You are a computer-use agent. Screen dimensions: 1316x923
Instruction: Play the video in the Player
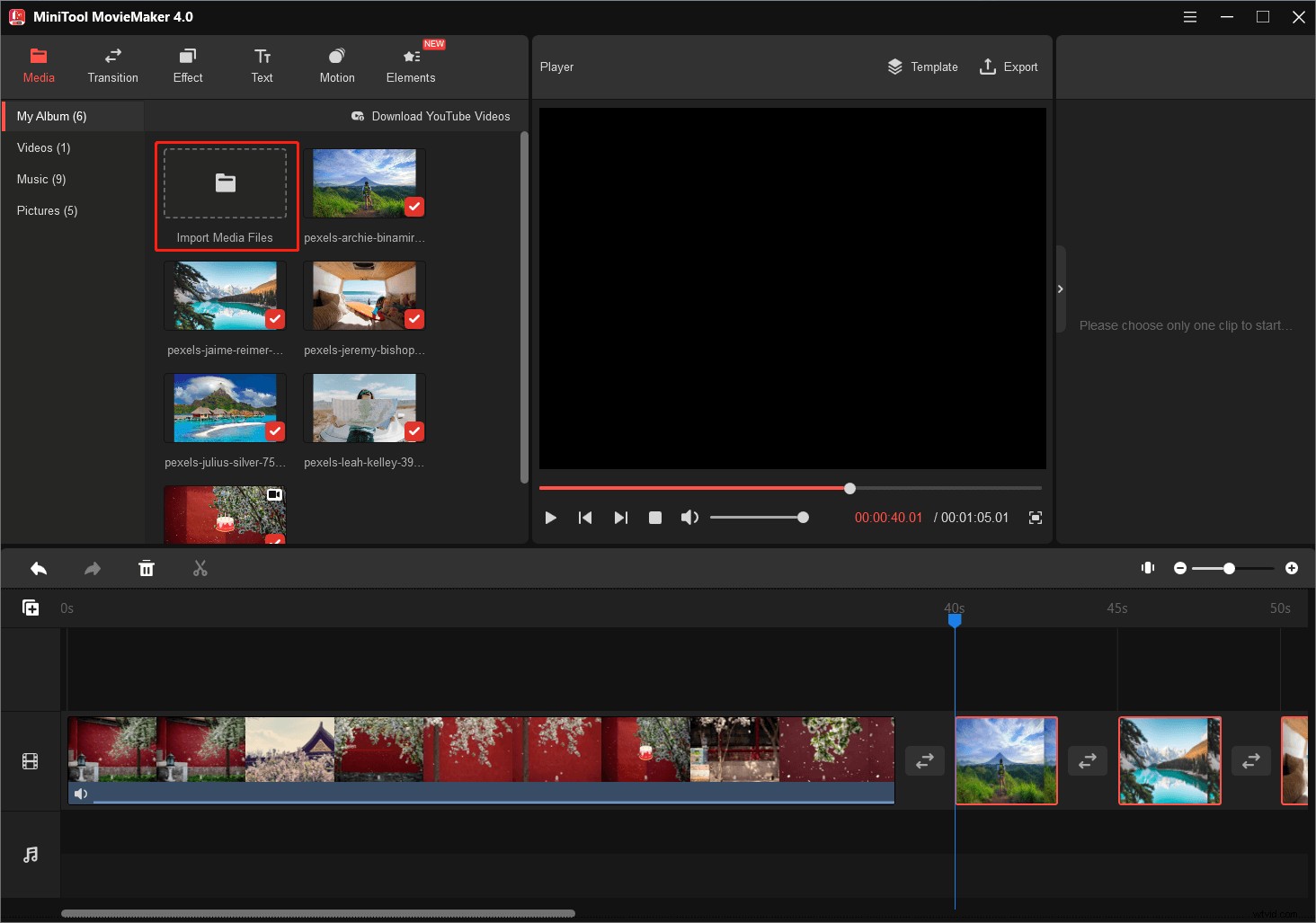pyautogui.click(x=550, y=518)
